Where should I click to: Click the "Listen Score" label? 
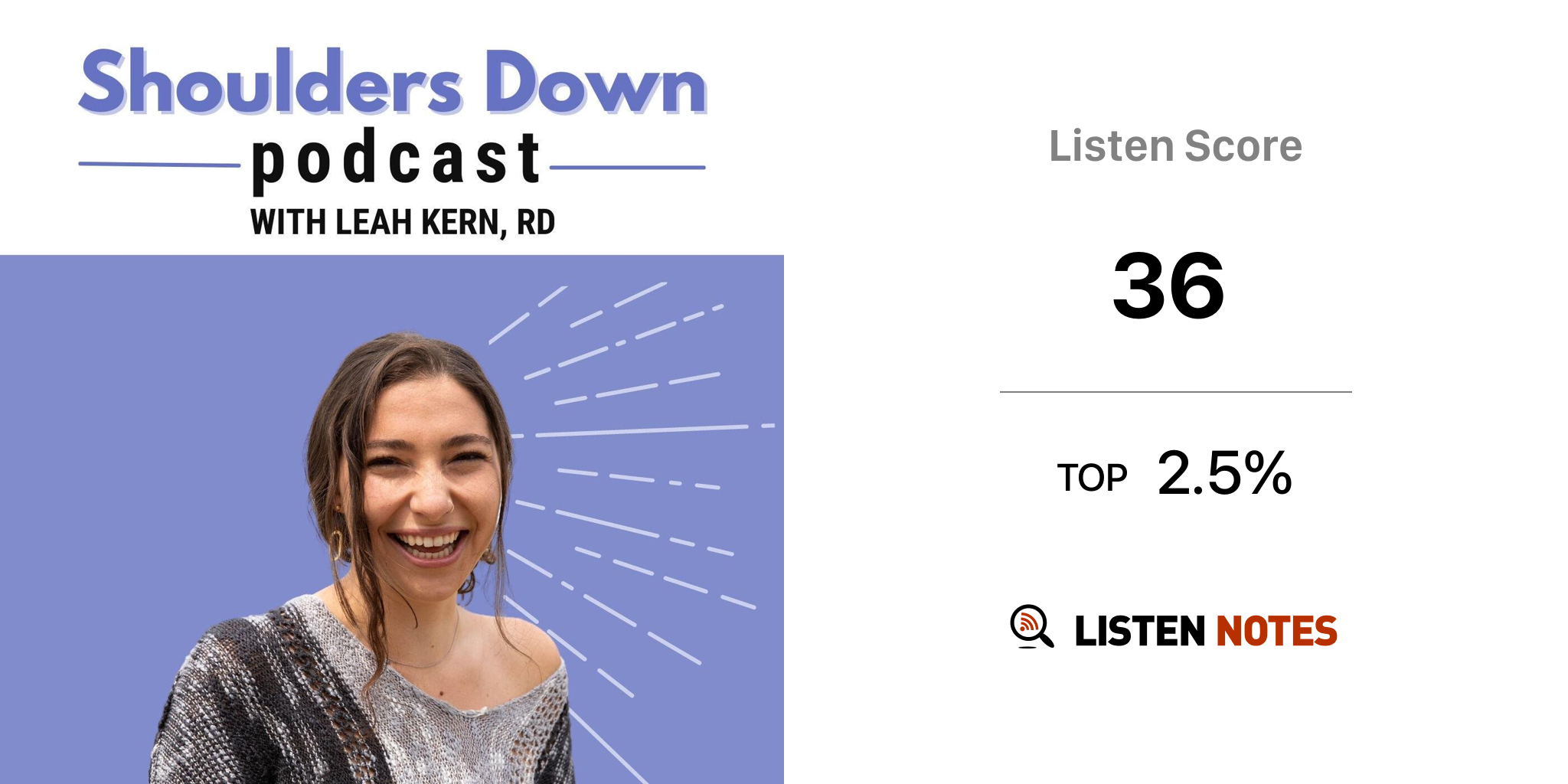pyautogui.click(x=1175, y=145)
